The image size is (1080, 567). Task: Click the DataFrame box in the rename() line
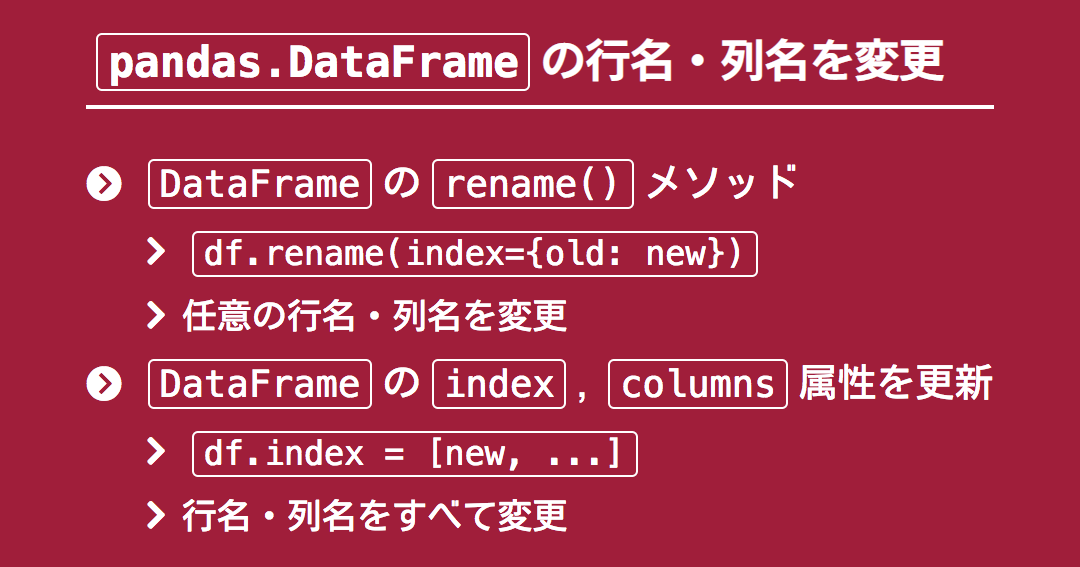[260, 184]
